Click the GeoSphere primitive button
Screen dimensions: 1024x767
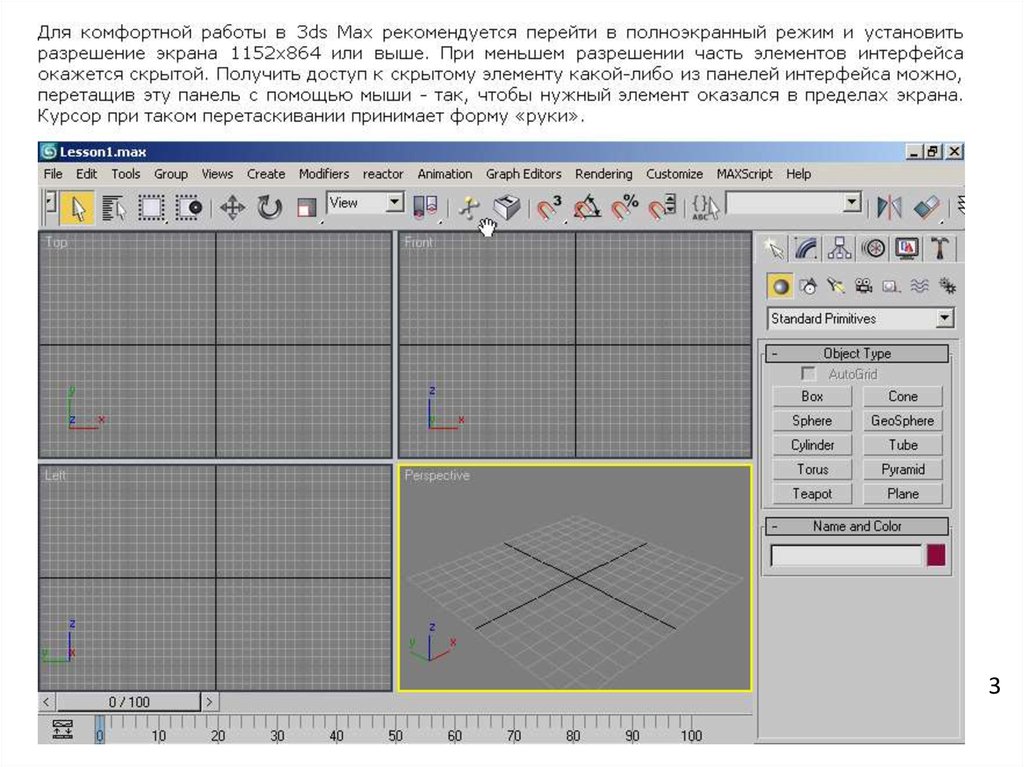(902, 421)
